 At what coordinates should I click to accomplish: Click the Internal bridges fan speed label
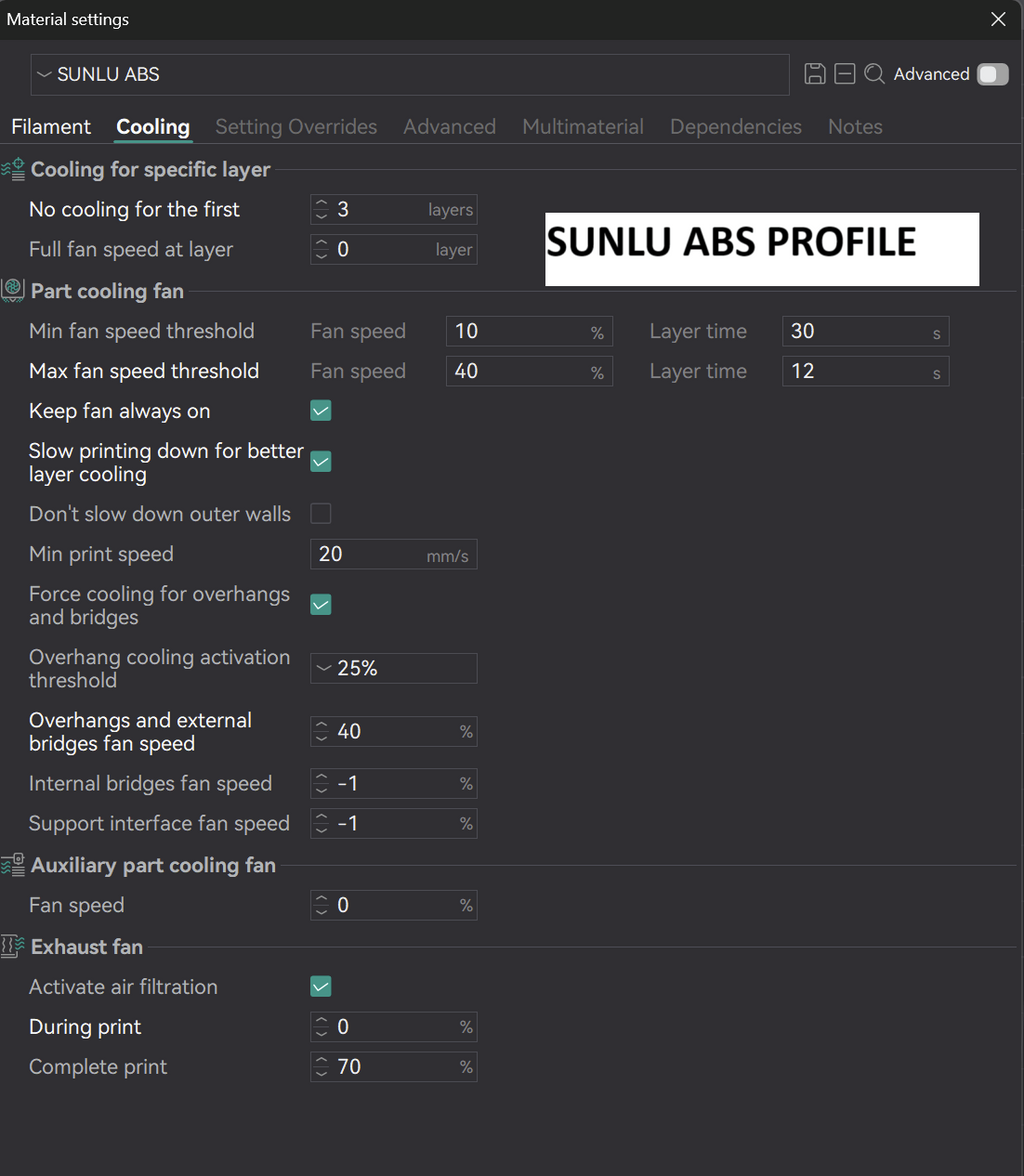[x=150, y=783]
